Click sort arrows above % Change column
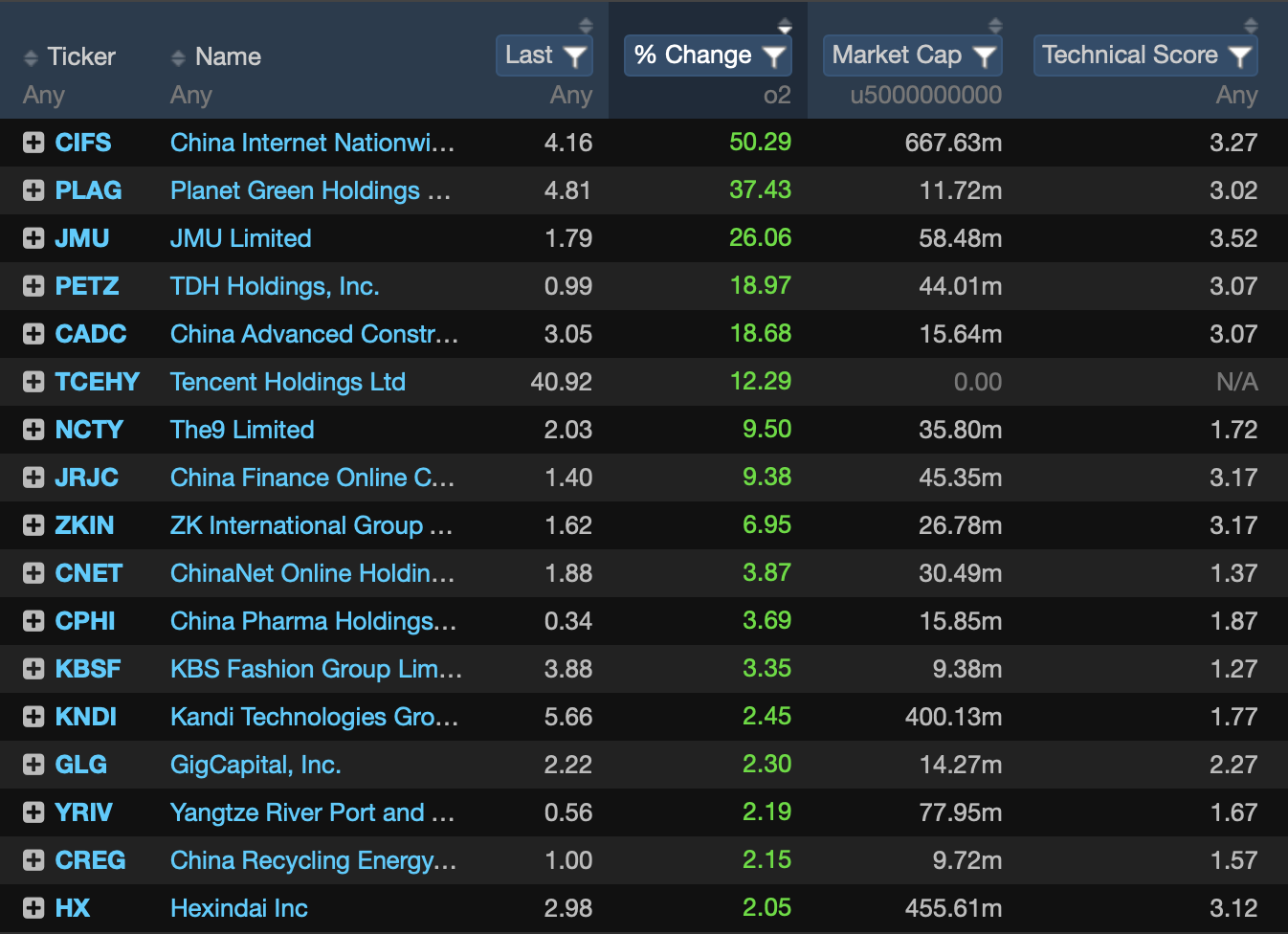This screenshot has width=1288, height=934. (785, 26)
